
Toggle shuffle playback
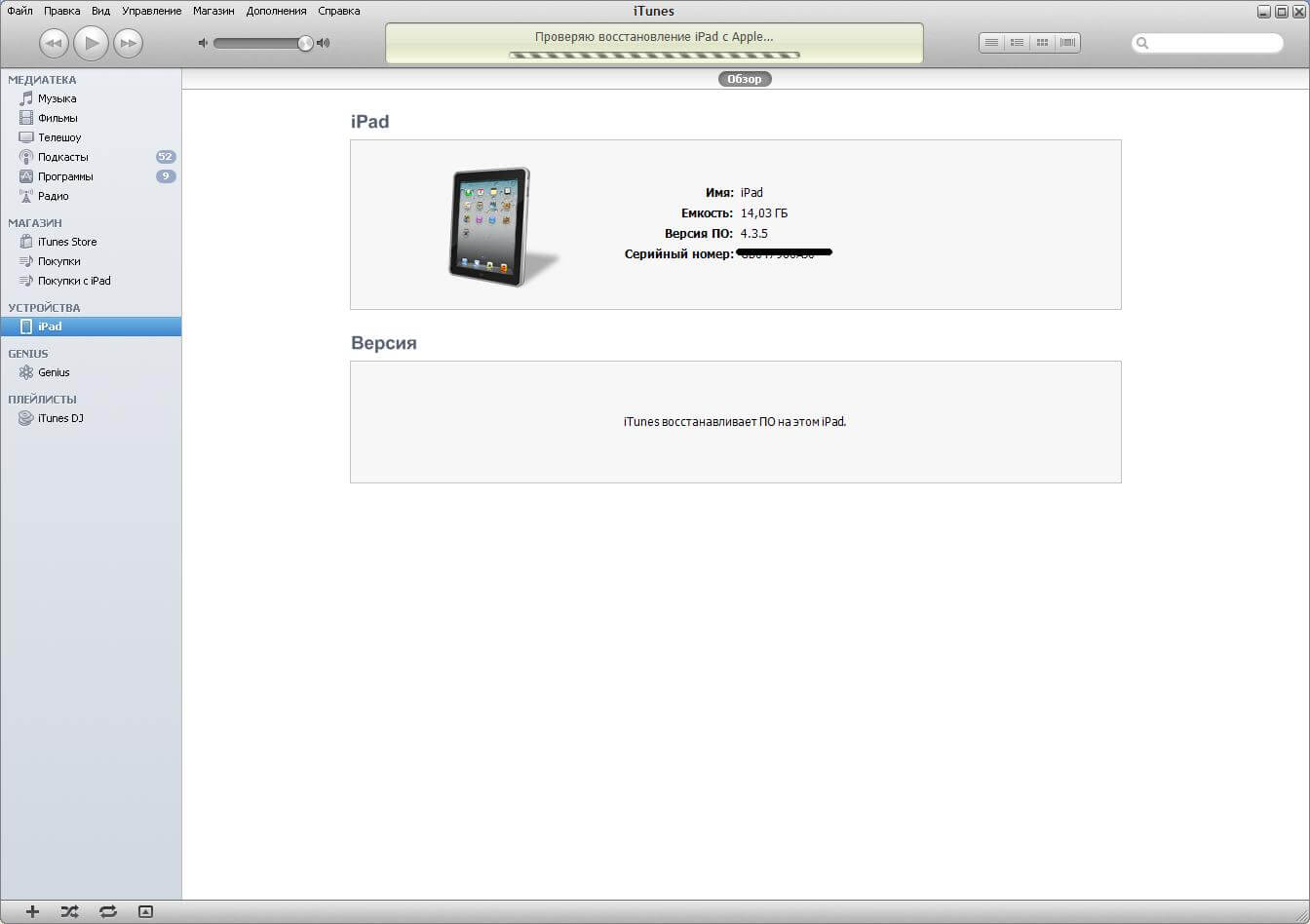[x=70, y=911]
